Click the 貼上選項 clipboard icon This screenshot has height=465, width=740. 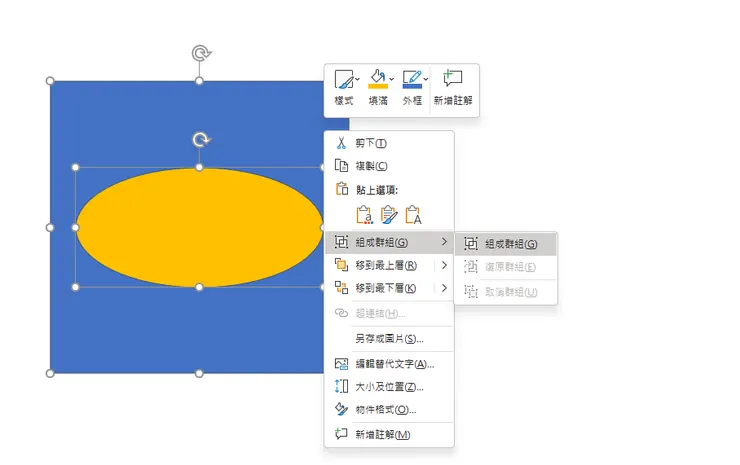pyautogui.click(x=342, y=189)
